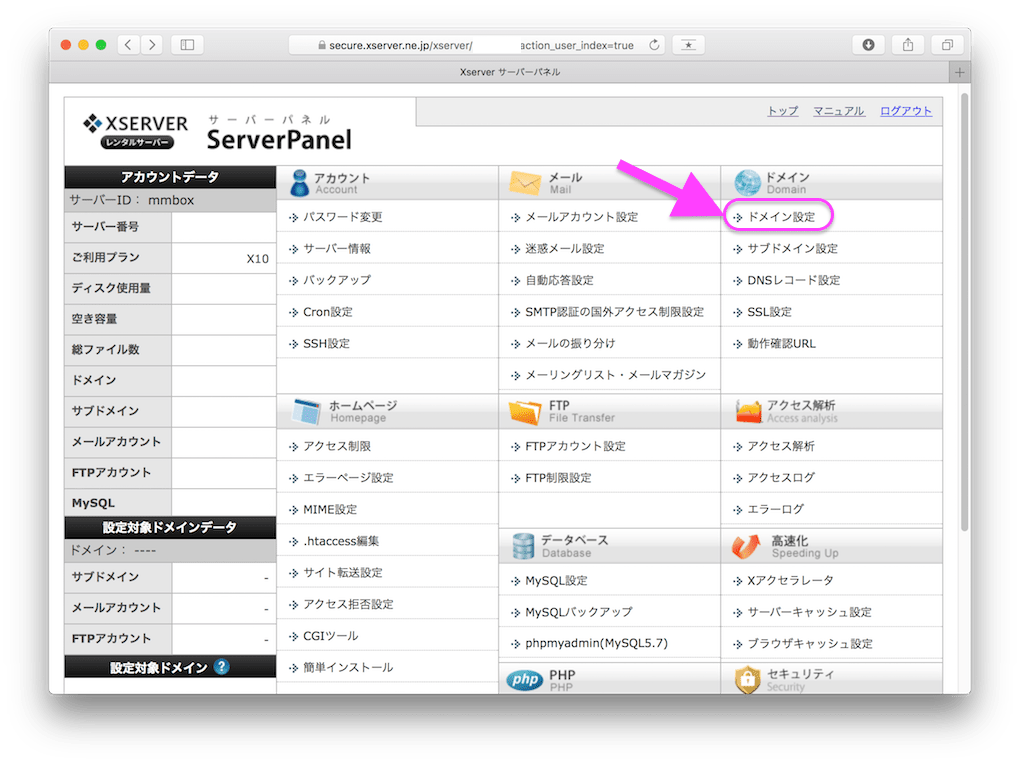Open SSH設定
The image size is (1020, 764).
pos(327,343)
